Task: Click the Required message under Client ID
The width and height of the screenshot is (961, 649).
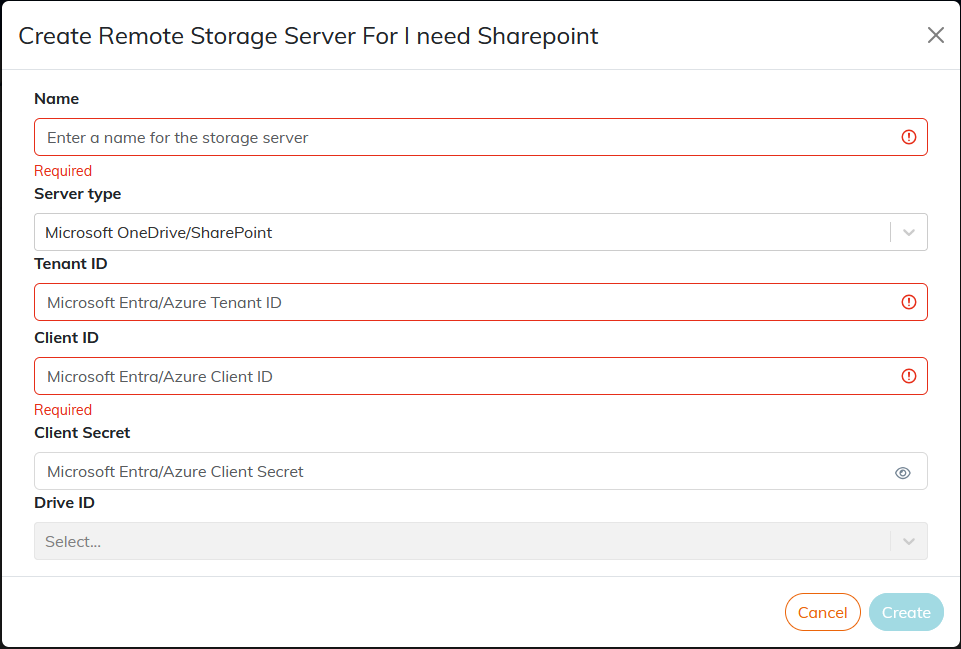Action: (63, 410)
